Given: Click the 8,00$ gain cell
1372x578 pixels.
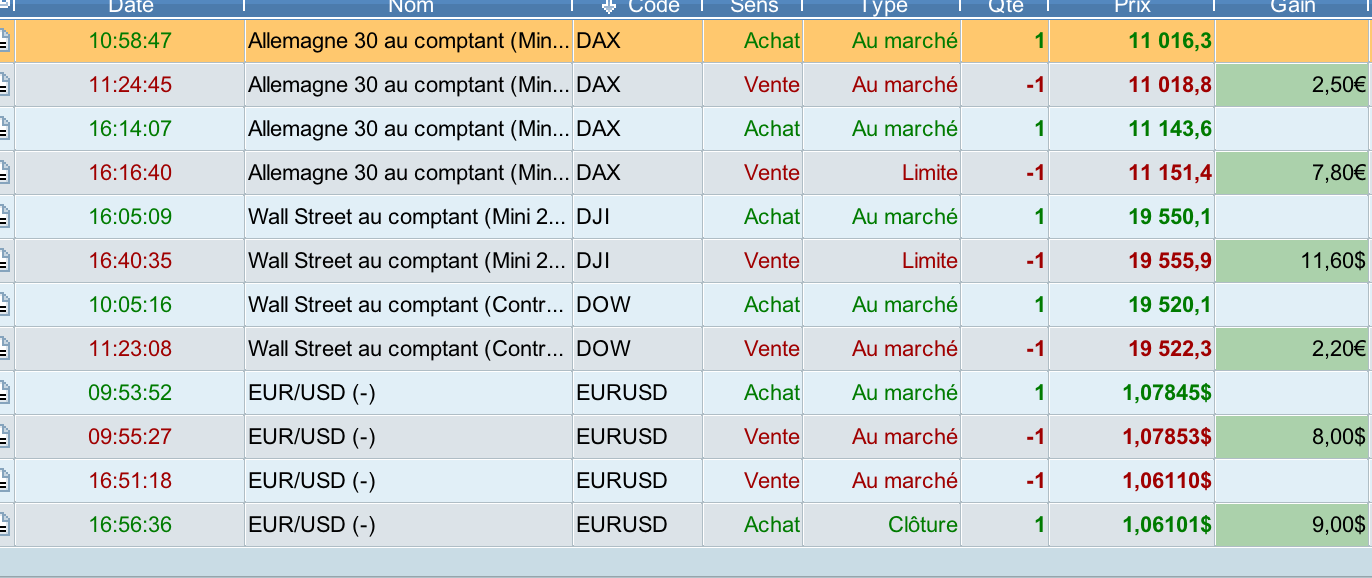Looking at the screenshot, I should 1293,437.
